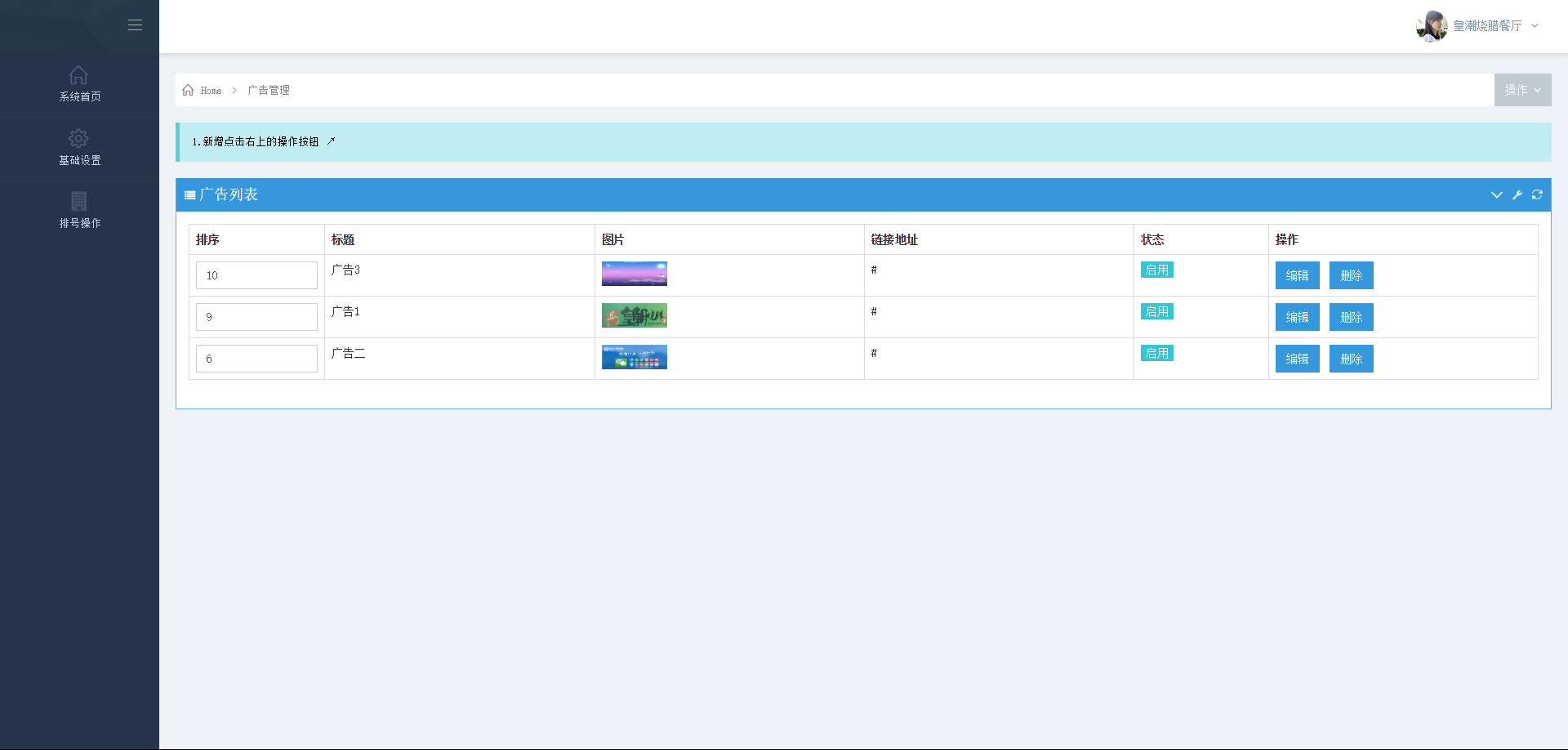
Task: Open the 系统首页 home icon in sidebar
Action: [78, 74]
